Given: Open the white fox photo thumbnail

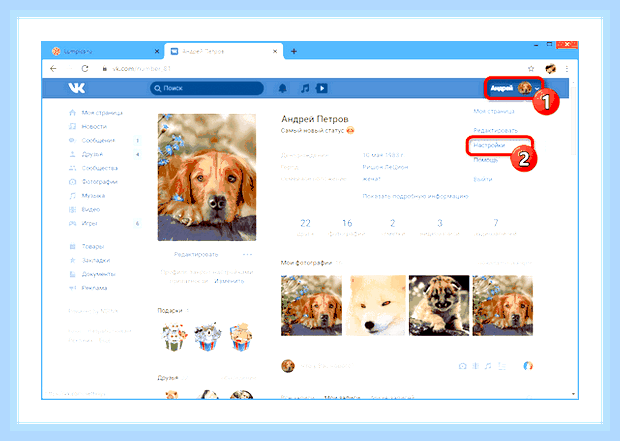Looking at the screenshot, I should pos(376,305).
